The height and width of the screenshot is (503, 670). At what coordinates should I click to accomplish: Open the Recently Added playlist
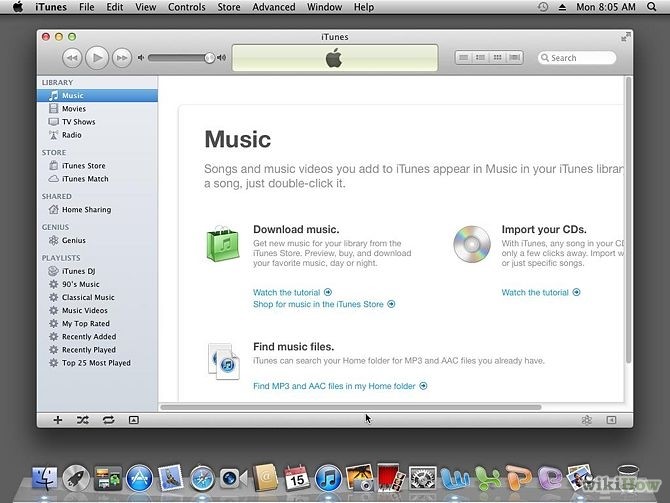[x=97, y=337]
